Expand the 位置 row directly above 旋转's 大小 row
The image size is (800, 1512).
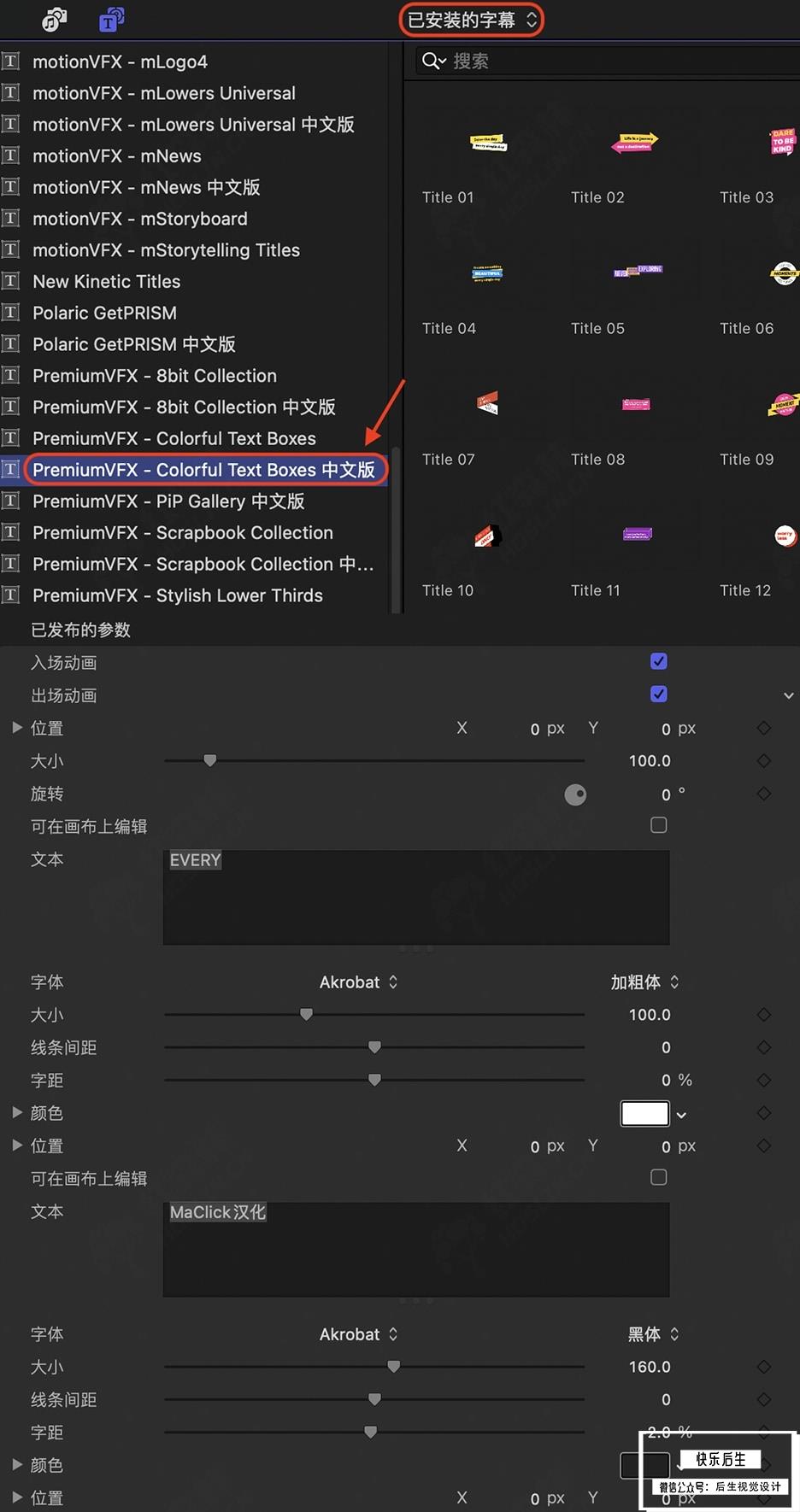(x=16, y=728)
